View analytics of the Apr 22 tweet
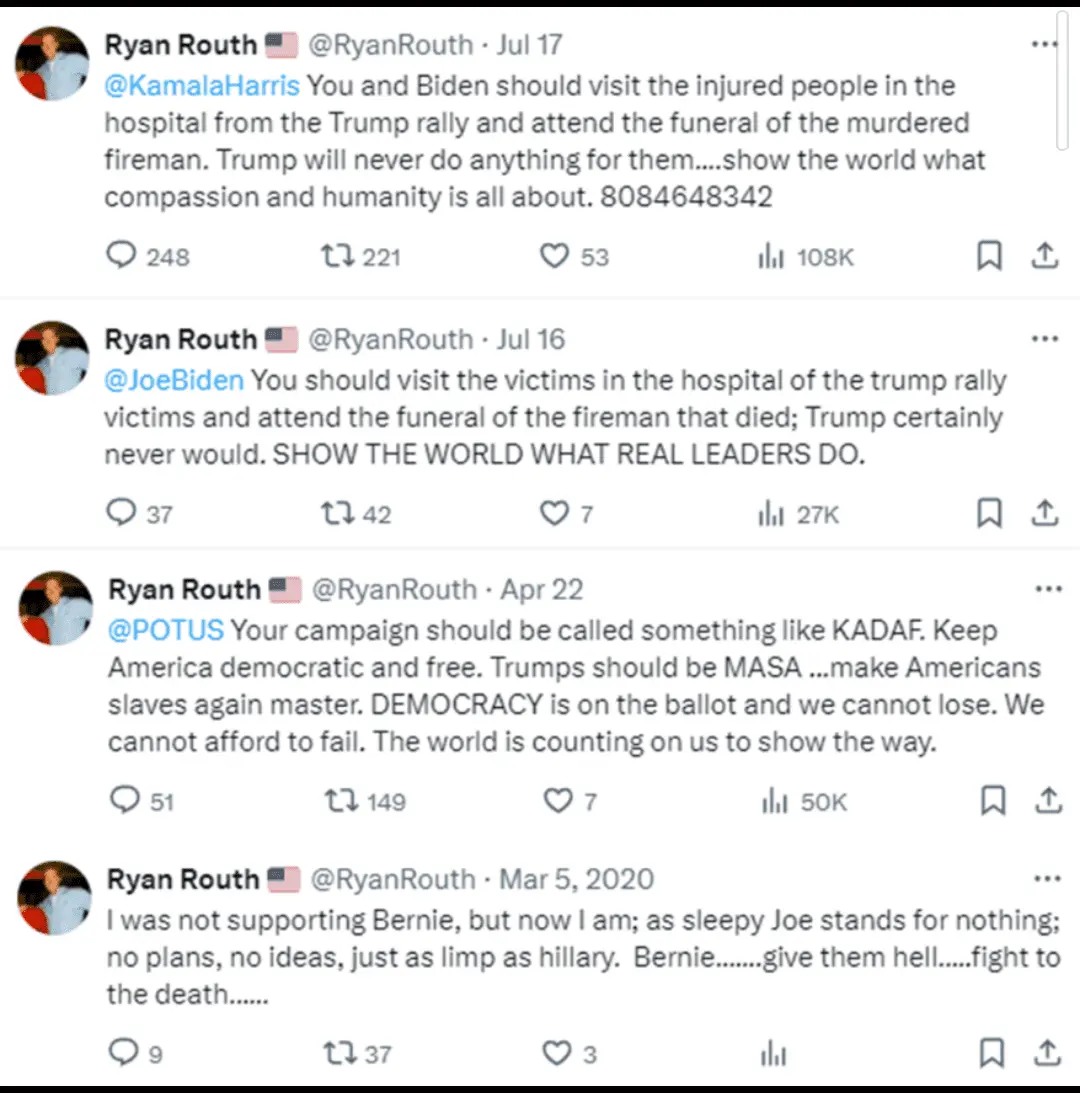 click(775, 801)
